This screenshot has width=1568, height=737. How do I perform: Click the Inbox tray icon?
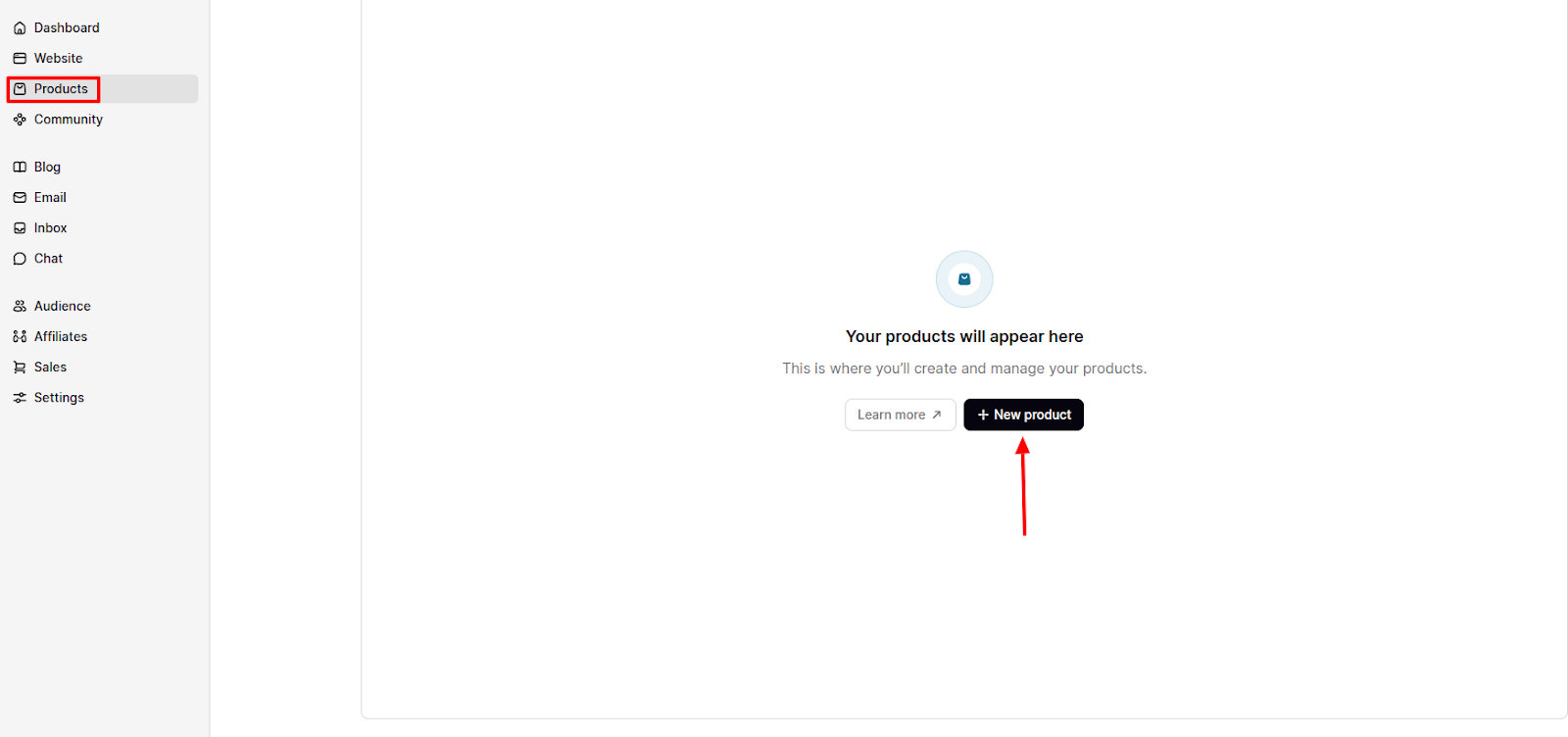click(x=20, y=227)
